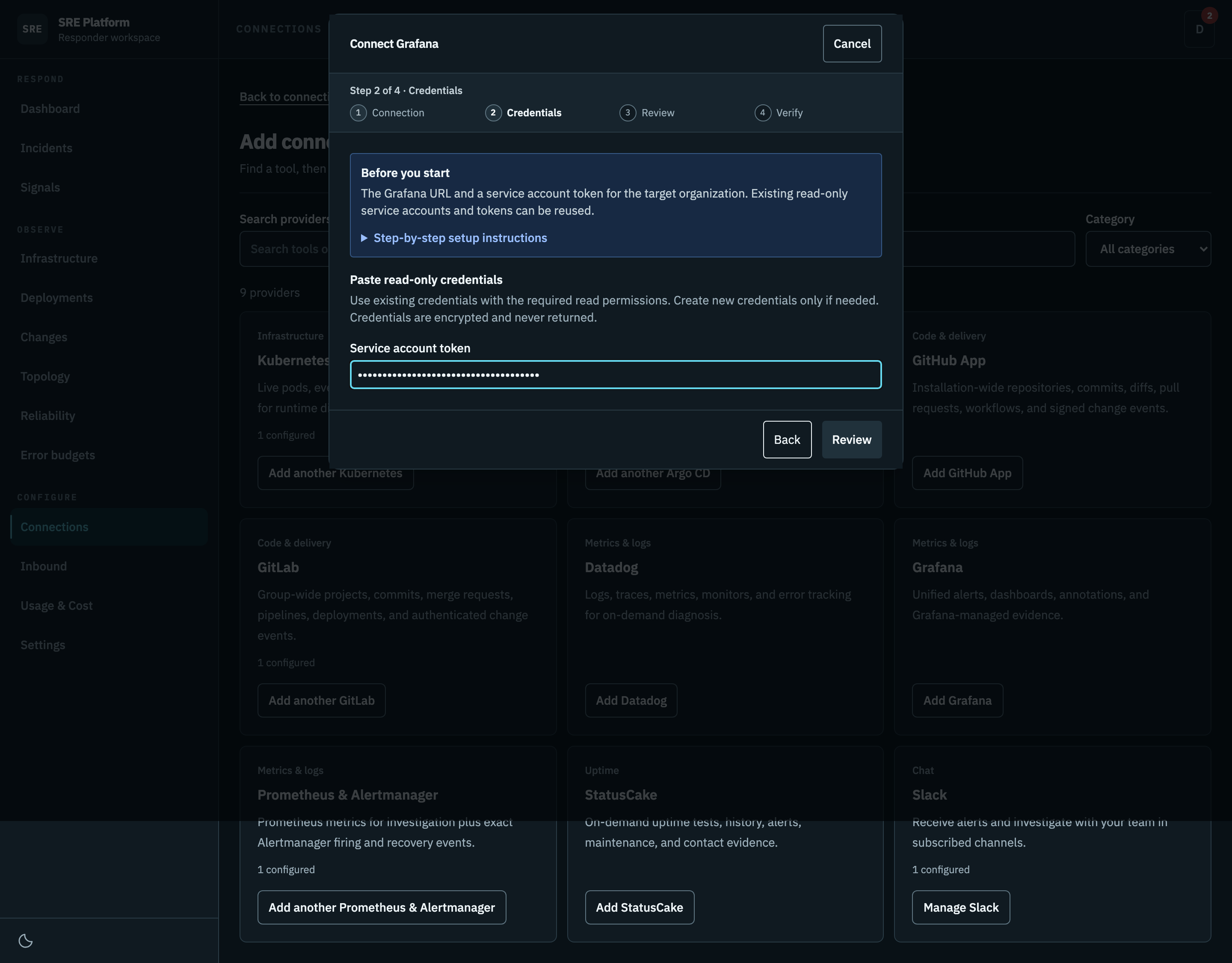The image size is (1232, 963).
Task: Click Add Grafana button
Action: pos(957,700)
